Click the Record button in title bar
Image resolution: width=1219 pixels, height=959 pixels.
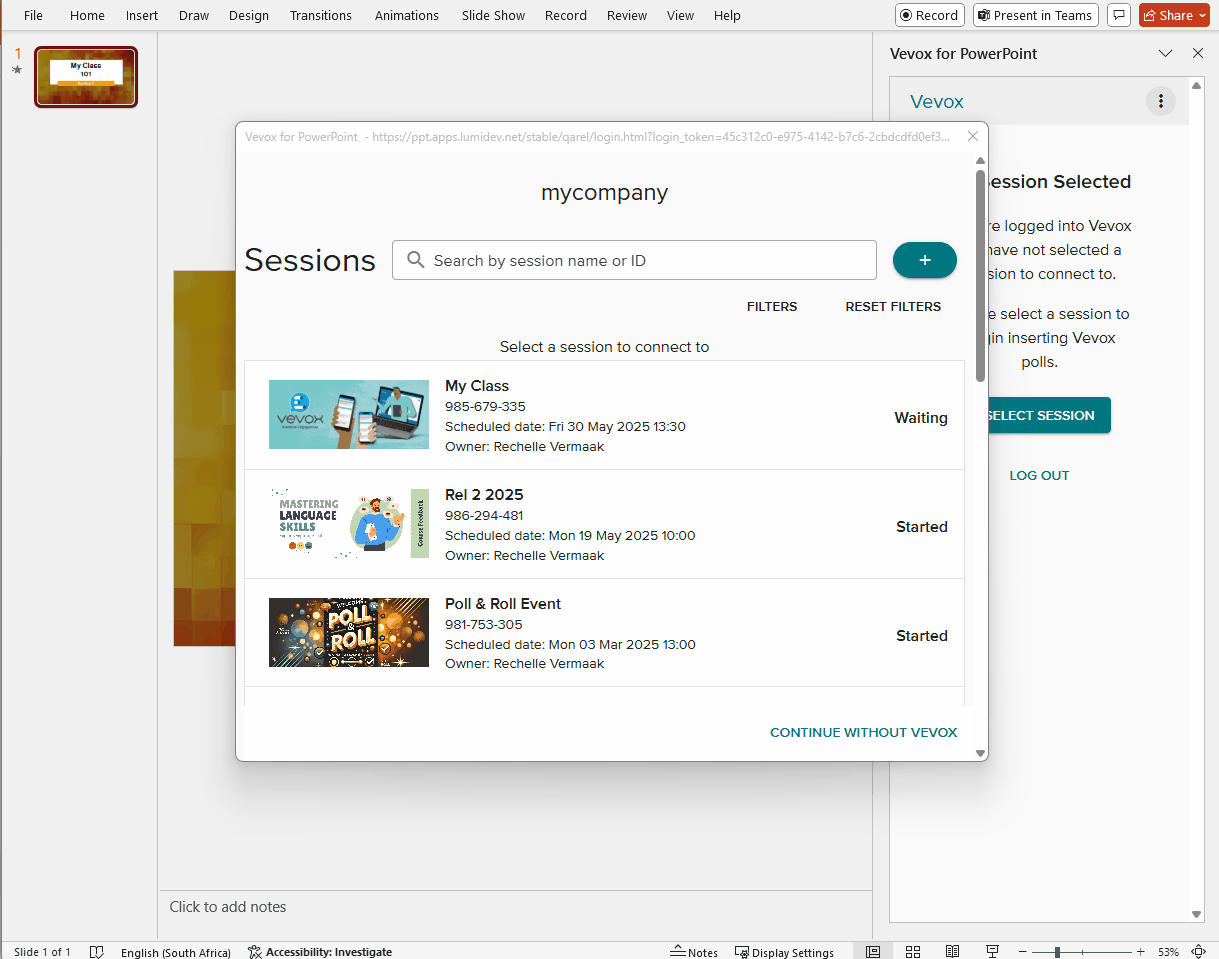(930, 15)
